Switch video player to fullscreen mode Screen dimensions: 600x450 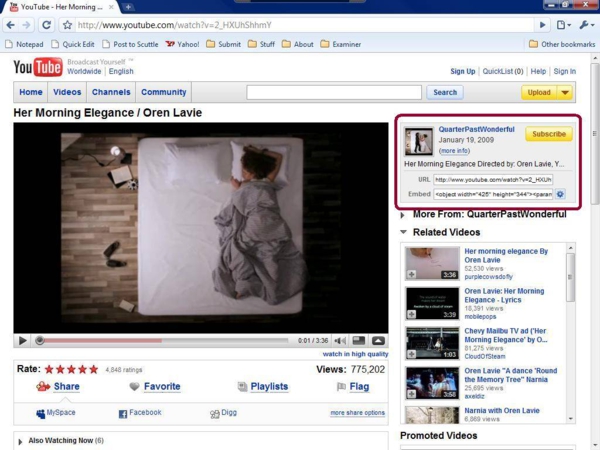378,341
